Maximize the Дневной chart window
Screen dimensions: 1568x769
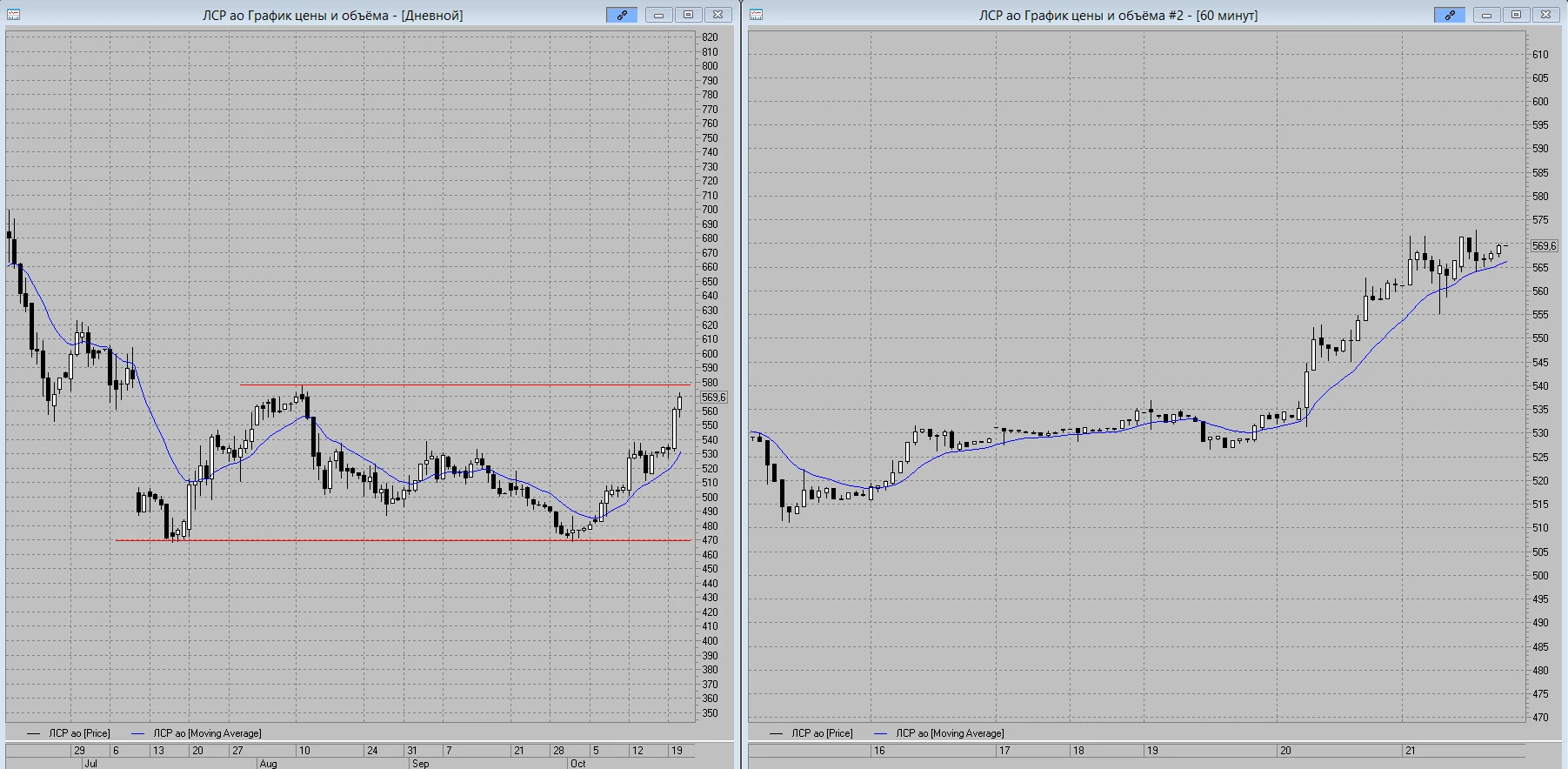(688, 15)
